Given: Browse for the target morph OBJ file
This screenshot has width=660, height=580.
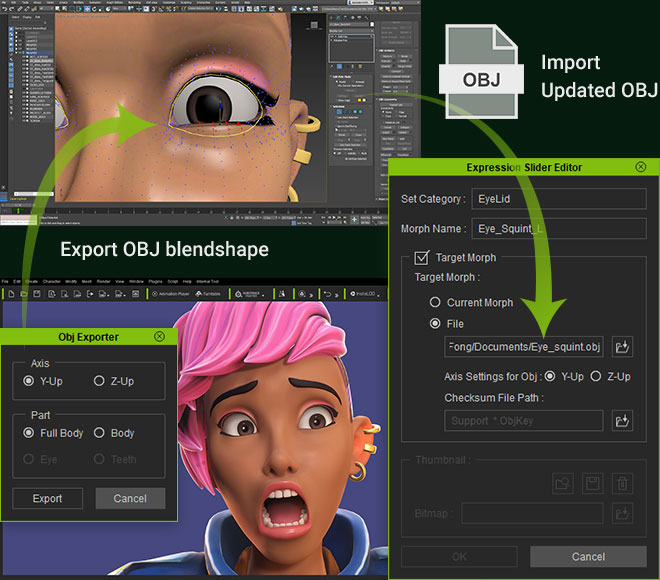Looking at the screenshot, I should 623,347.
